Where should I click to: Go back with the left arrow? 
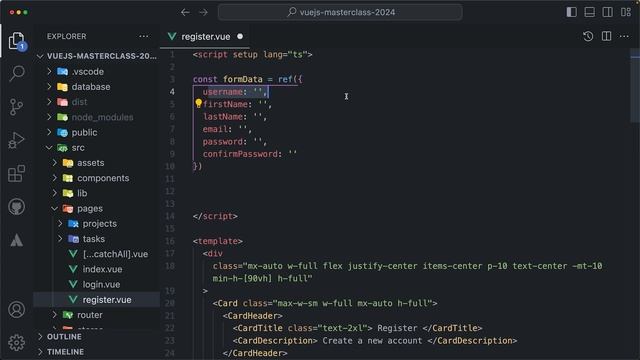point(185,12)
